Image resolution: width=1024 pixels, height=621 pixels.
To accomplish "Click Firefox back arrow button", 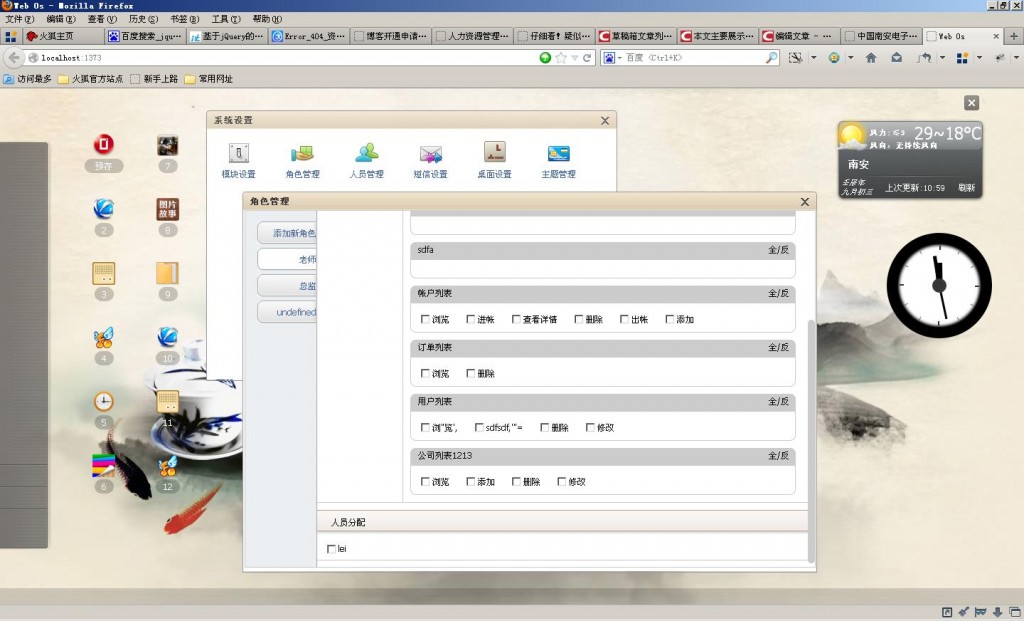I will [13, 57].
